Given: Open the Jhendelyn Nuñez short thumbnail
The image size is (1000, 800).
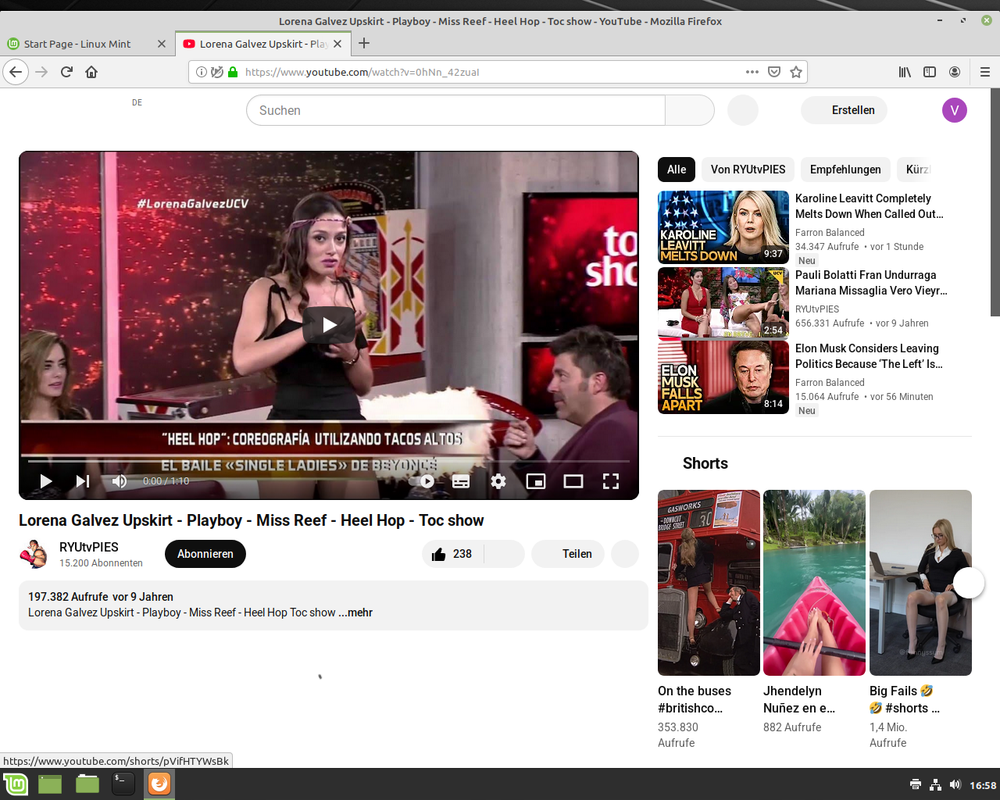Looking at the screenshot, I should (814, 582).
